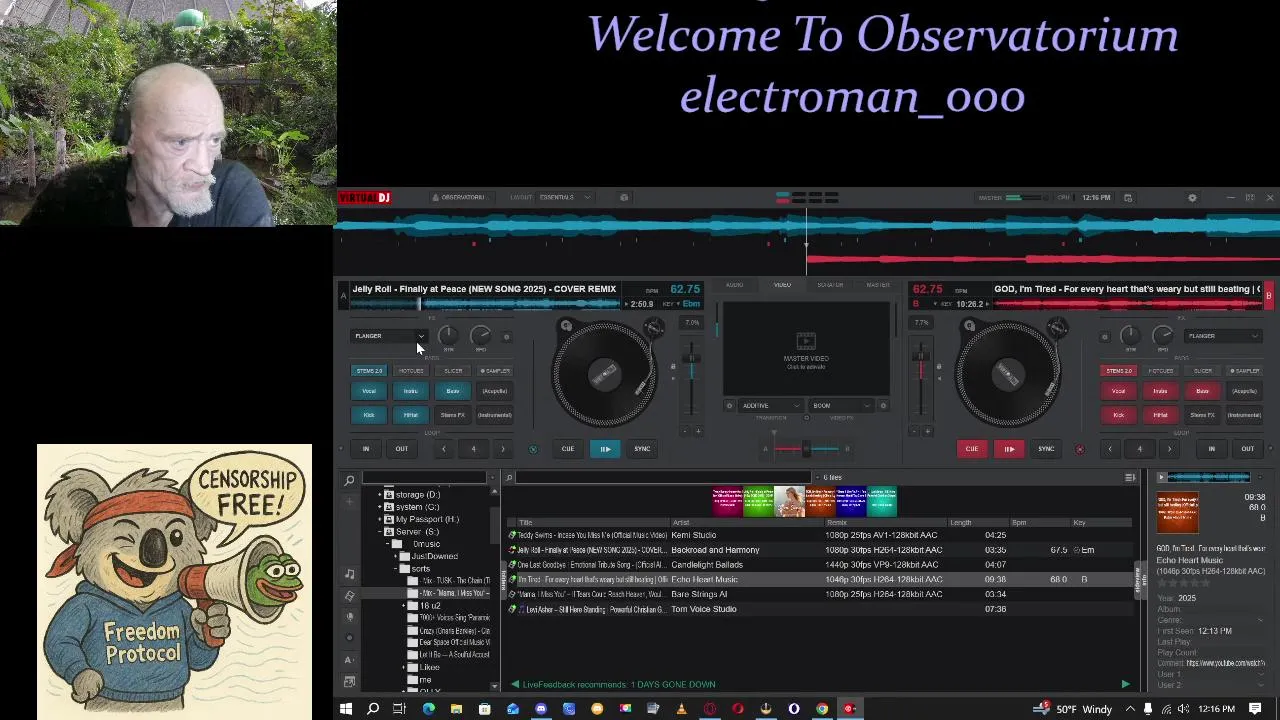Expand storage (D:) drive tree node
1280x720 pixels.
379,495
